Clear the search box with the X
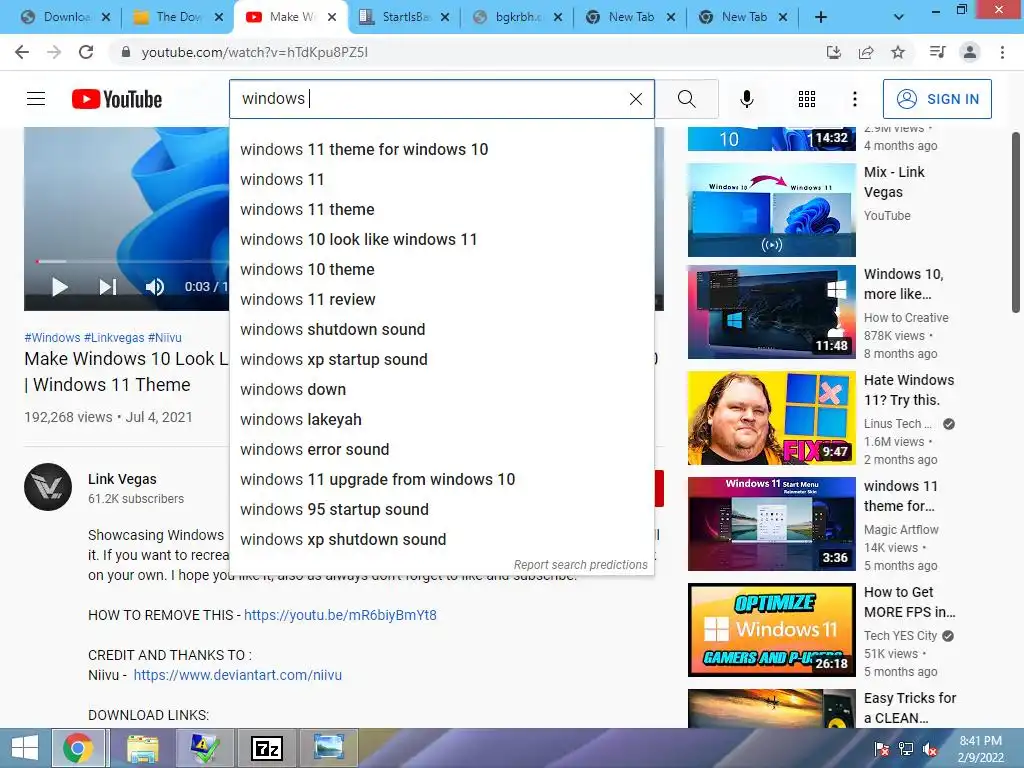 pyautogui.click(x=635, y=99)
